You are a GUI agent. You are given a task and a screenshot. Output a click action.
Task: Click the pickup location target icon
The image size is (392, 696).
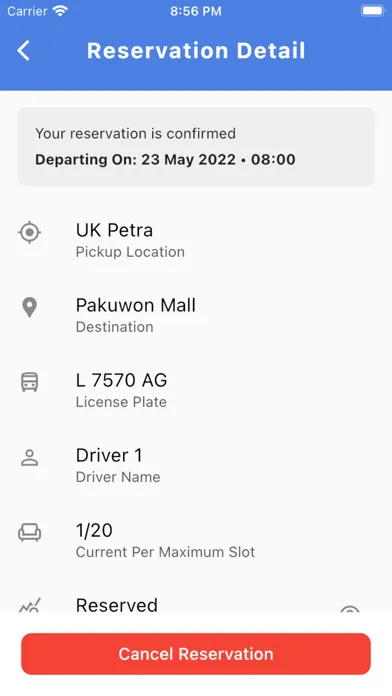(x=30, y=232)
